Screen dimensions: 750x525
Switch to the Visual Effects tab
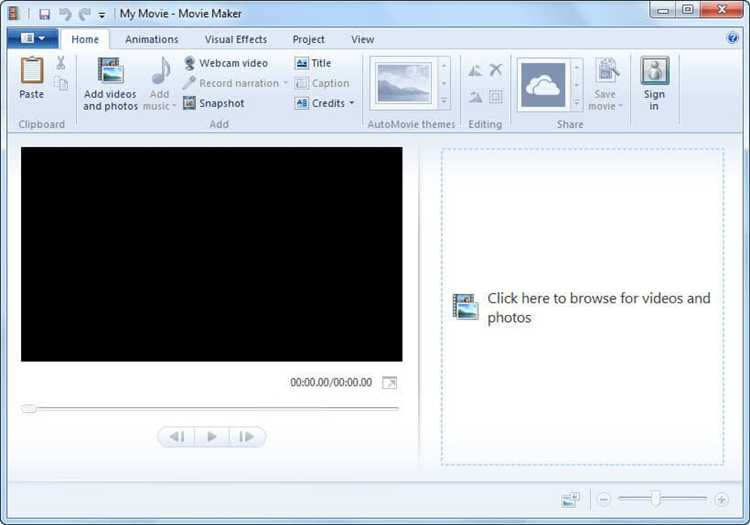236,39
